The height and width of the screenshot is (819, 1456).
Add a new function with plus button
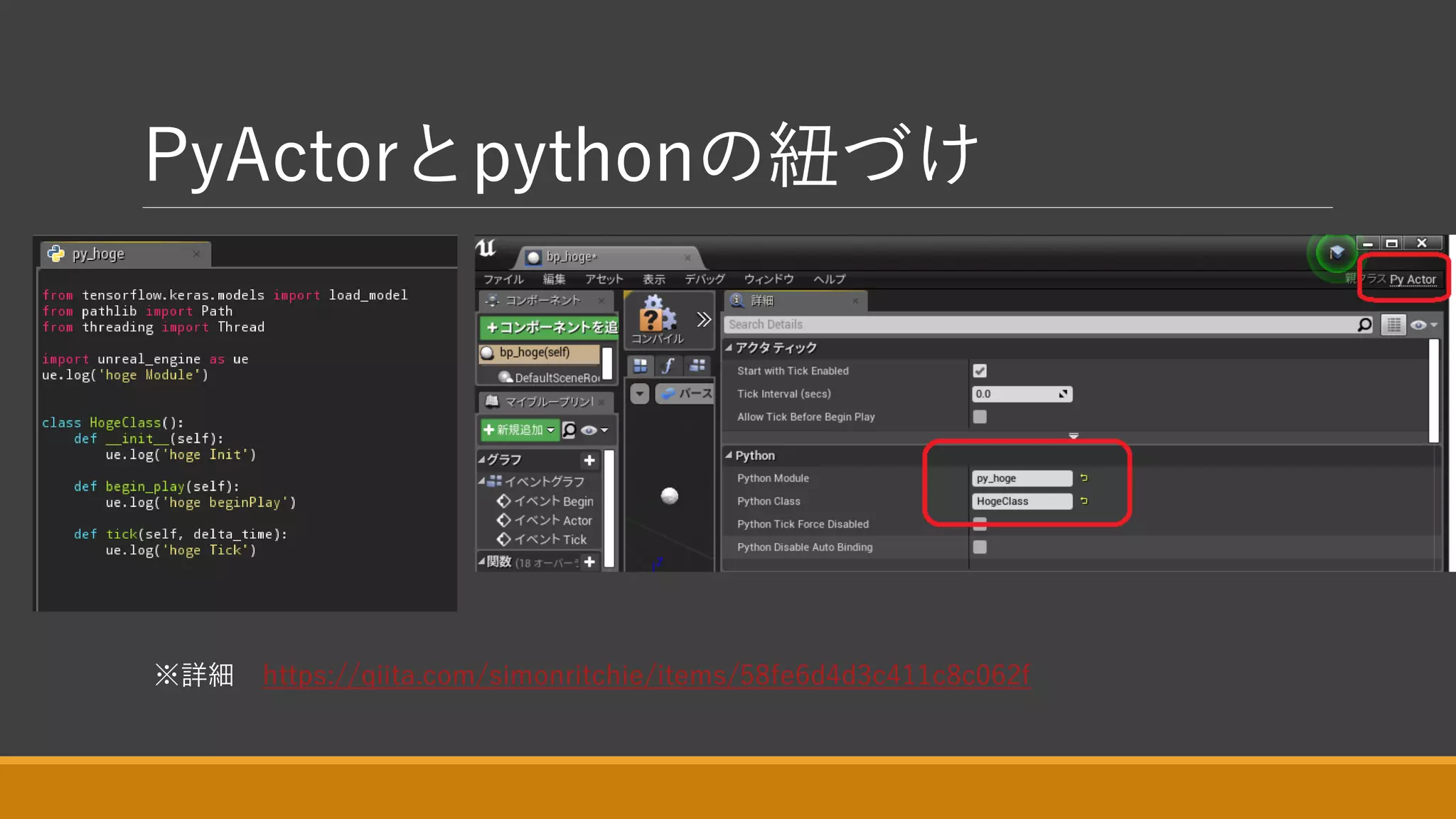pyautogui.click(x=589, y=562)
